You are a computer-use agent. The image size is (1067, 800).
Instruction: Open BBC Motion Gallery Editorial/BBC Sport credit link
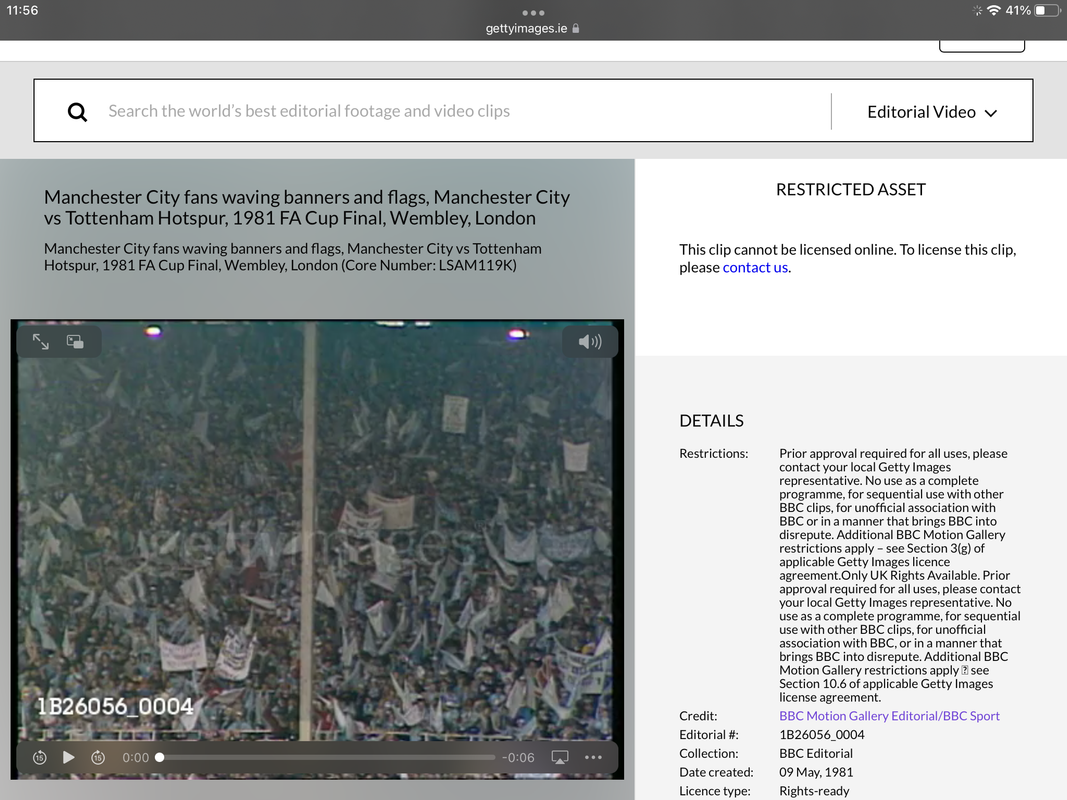coord(889,716)
